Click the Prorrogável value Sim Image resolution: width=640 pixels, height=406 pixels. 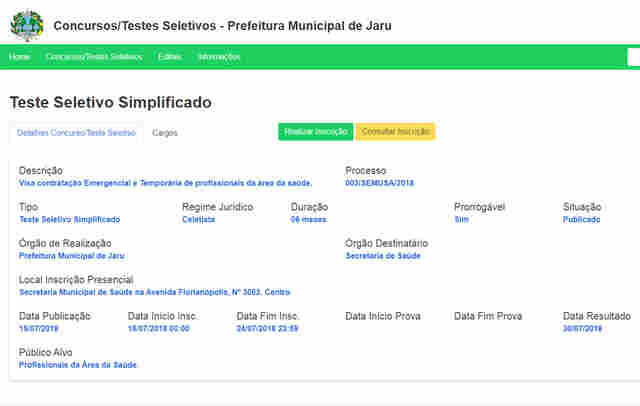pos(461,220)
